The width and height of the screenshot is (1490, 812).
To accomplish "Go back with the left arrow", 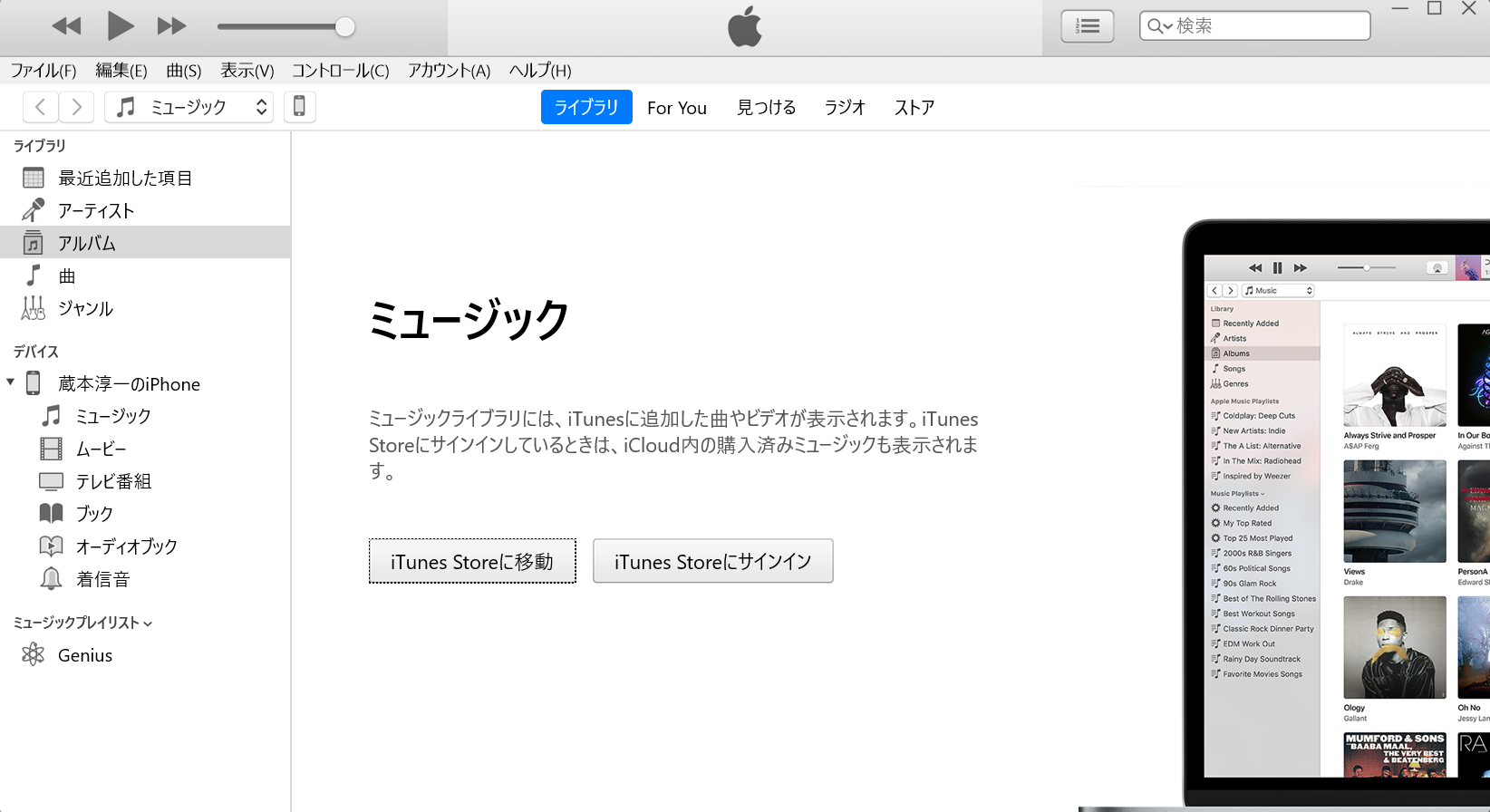I will click(x=41, y=107).
